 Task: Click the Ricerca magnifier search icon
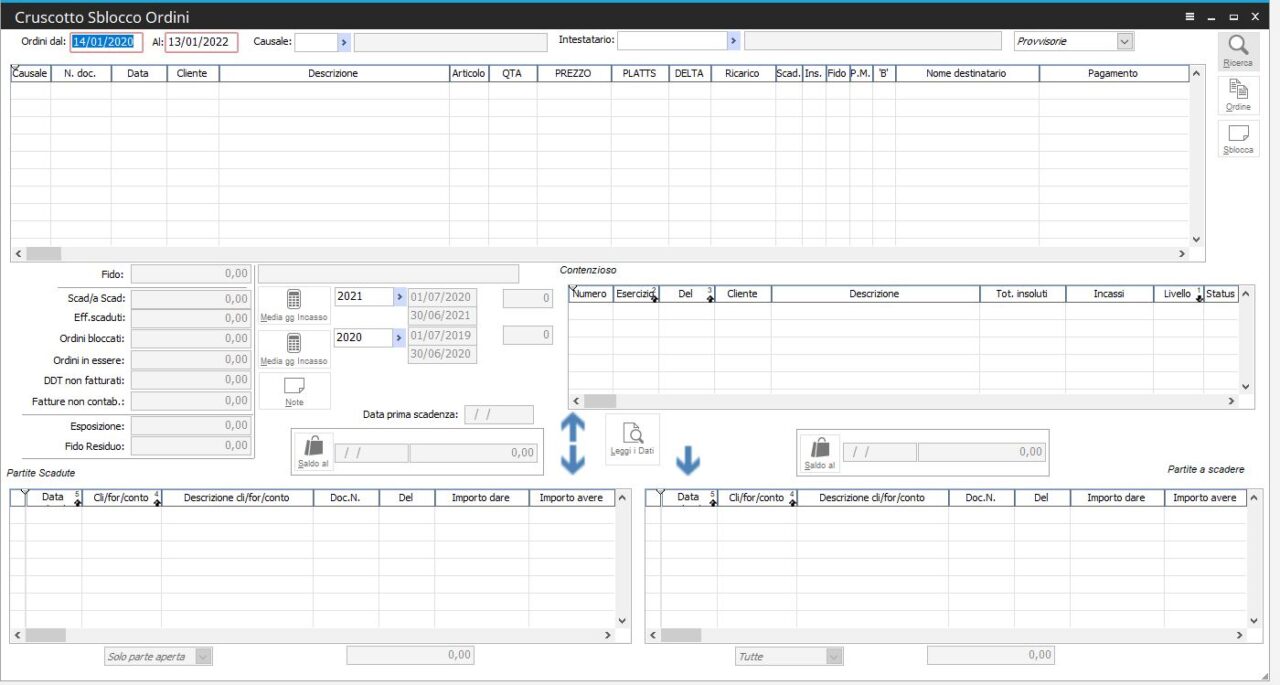1238,46
